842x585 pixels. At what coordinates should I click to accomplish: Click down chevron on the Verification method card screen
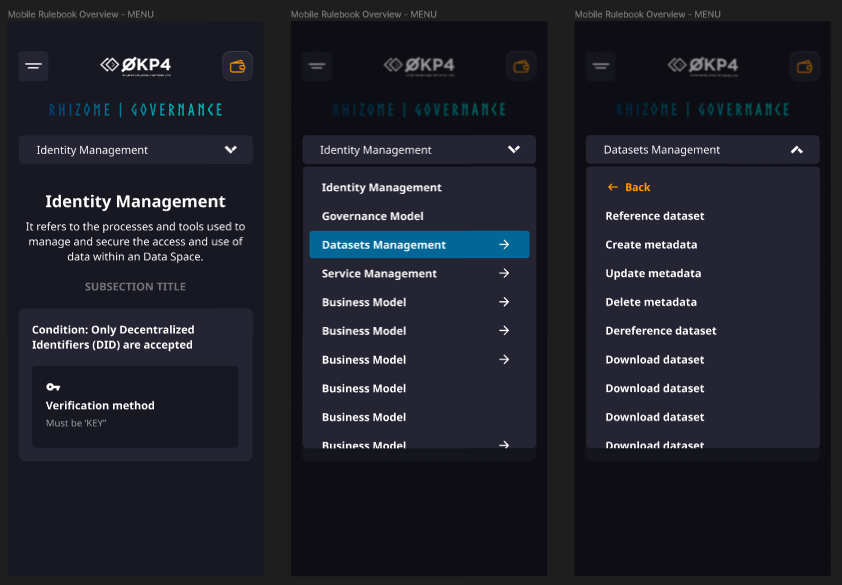pos(231,150)
